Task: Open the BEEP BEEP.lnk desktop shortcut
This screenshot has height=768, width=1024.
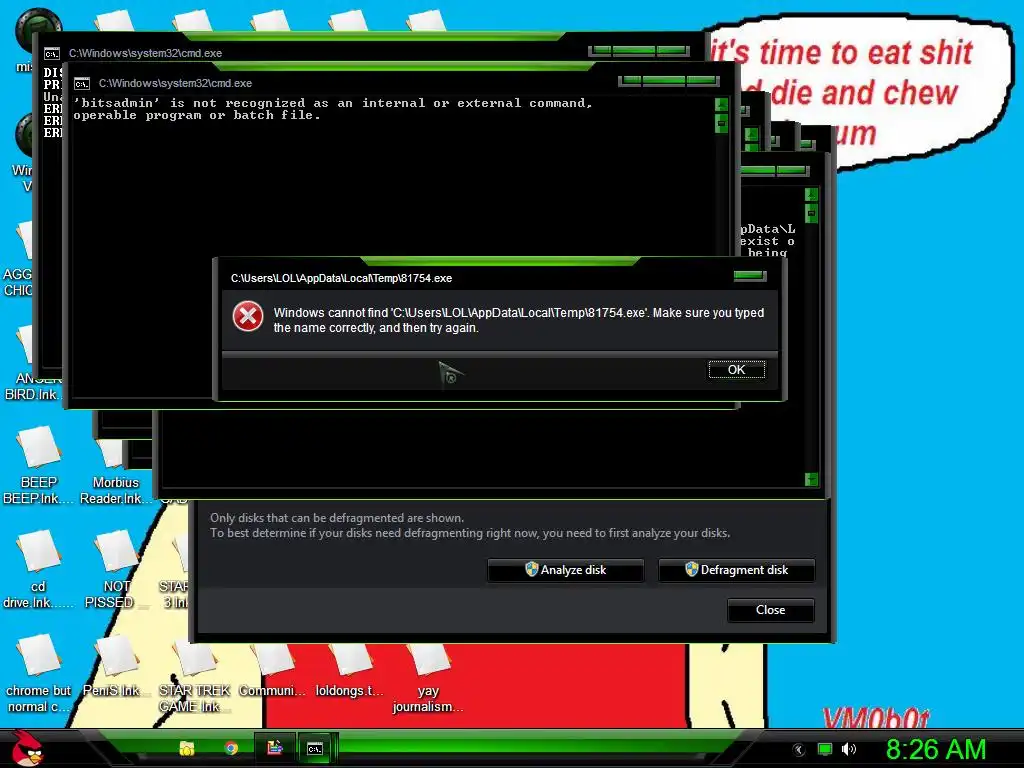Action: pos(38,465)
